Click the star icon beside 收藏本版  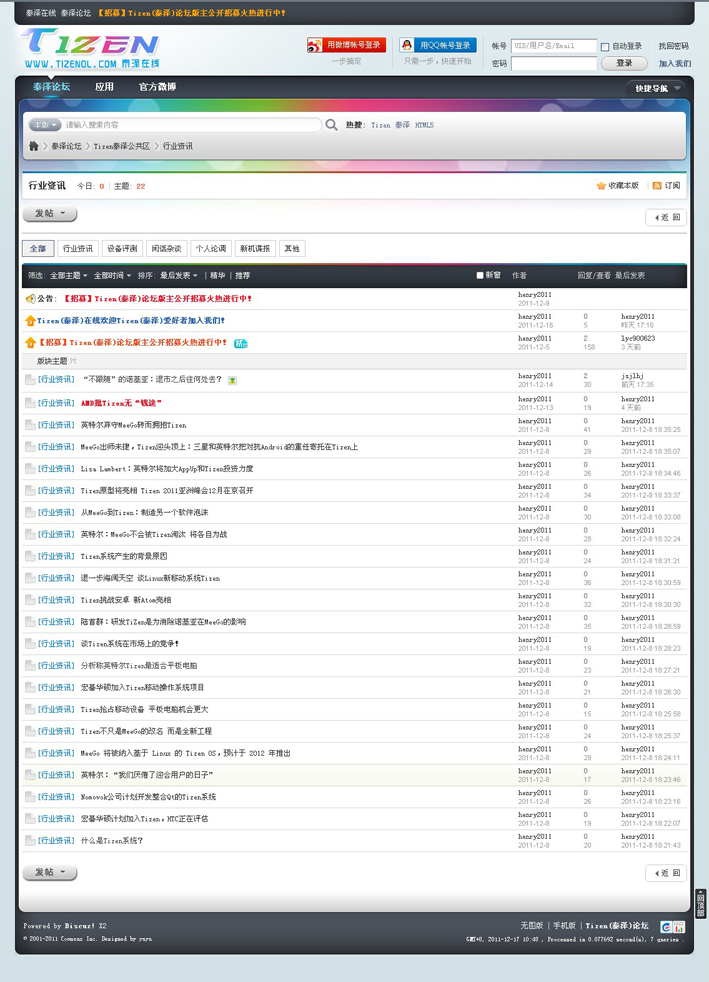point(601,186)
